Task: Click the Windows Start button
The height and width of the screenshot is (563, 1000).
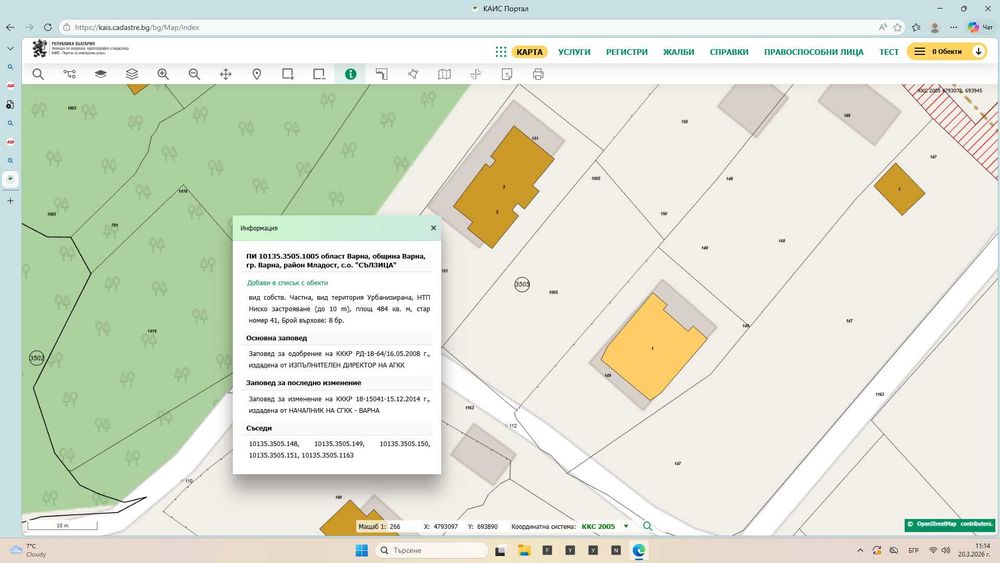Action: tap(361, 550)
